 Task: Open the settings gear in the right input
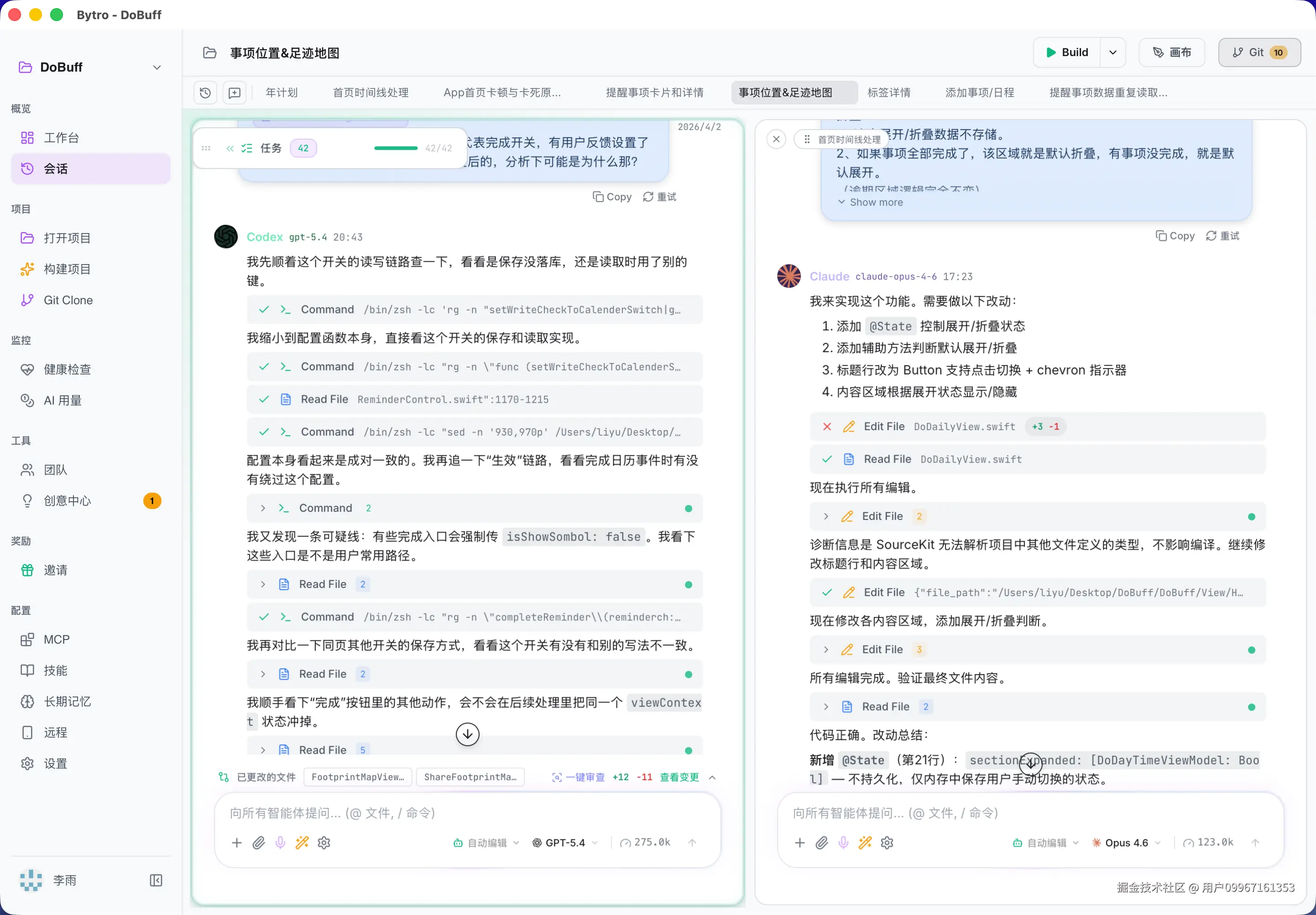pos(887,842)
